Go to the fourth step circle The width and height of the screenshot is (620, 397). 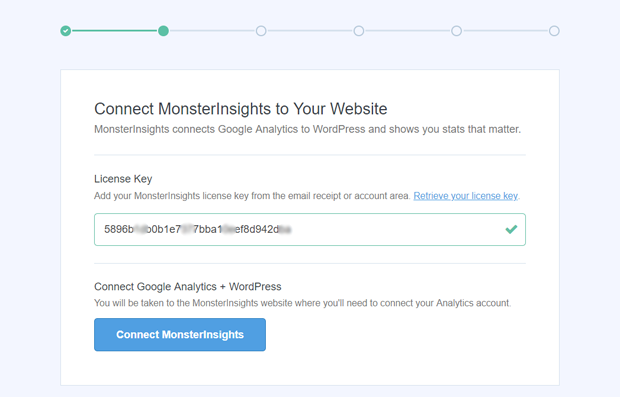(359, 31)
